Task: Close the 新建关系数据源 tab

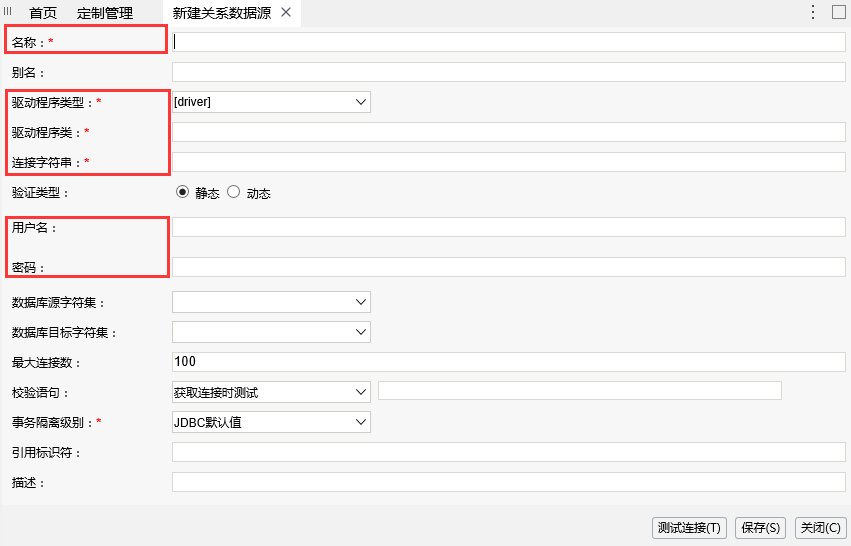Action: pyautogui.click(x=286, y=12)
